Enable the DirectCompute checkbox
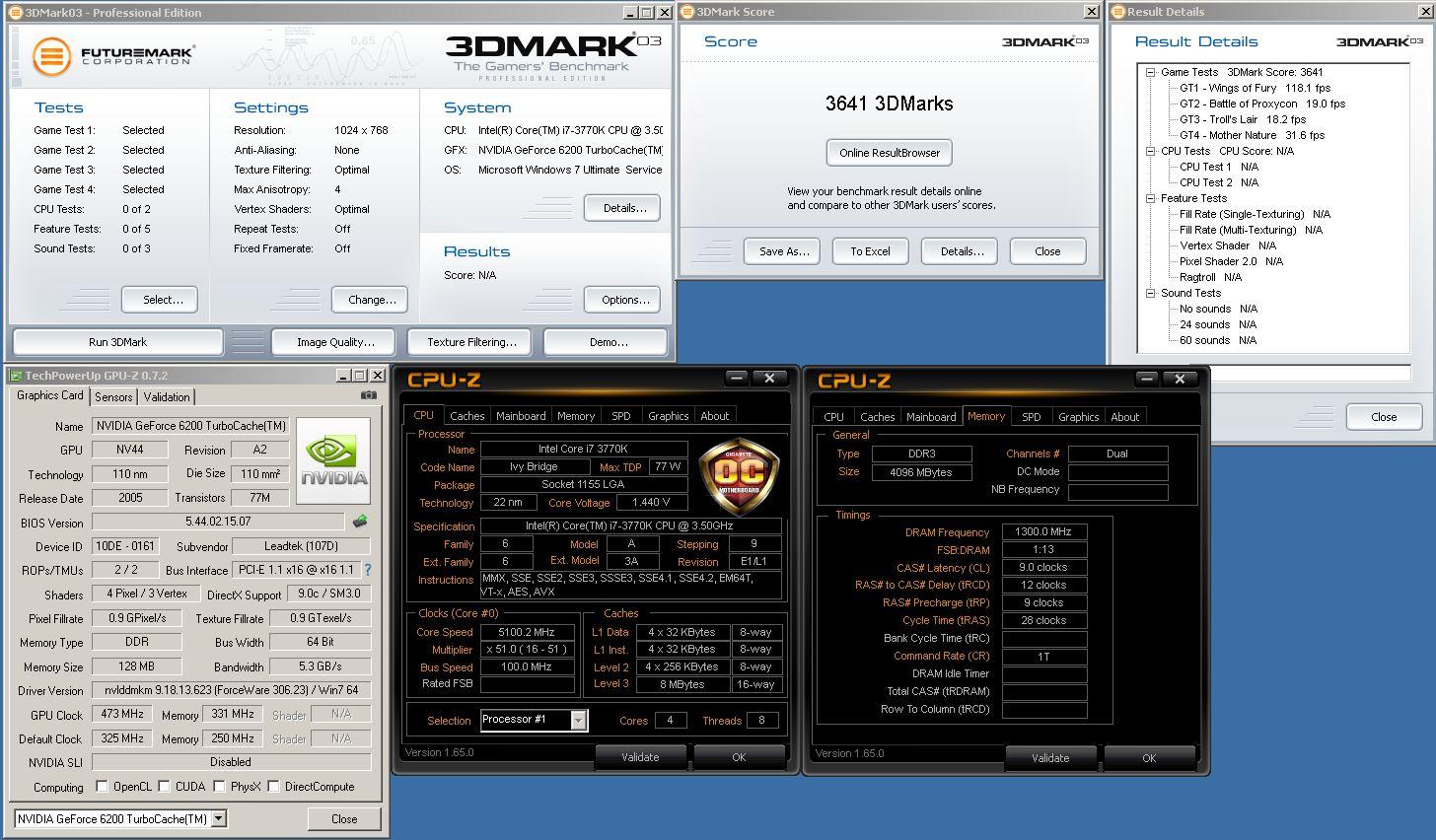The image size is (1436, 840). point(273,787)
